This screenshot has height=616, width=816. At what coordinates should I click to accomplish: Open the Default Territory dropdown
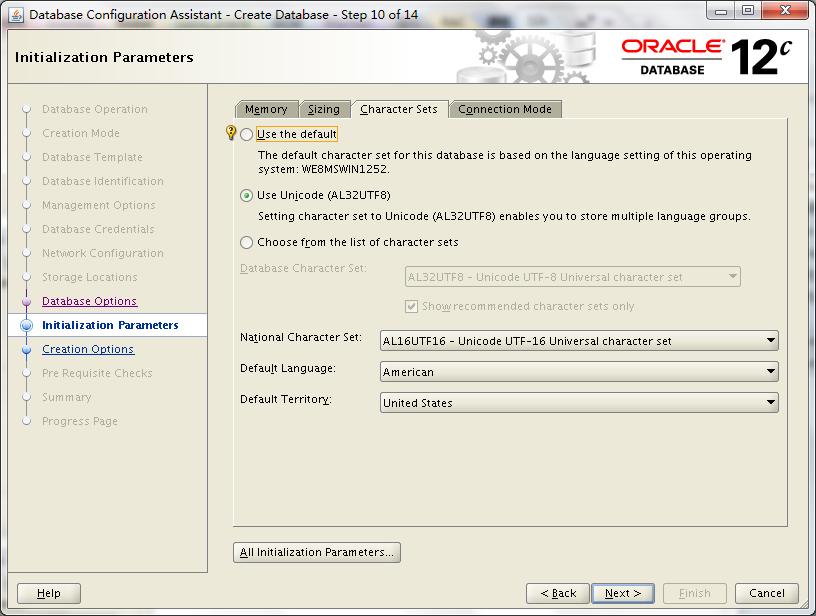(x=579, y=403)
